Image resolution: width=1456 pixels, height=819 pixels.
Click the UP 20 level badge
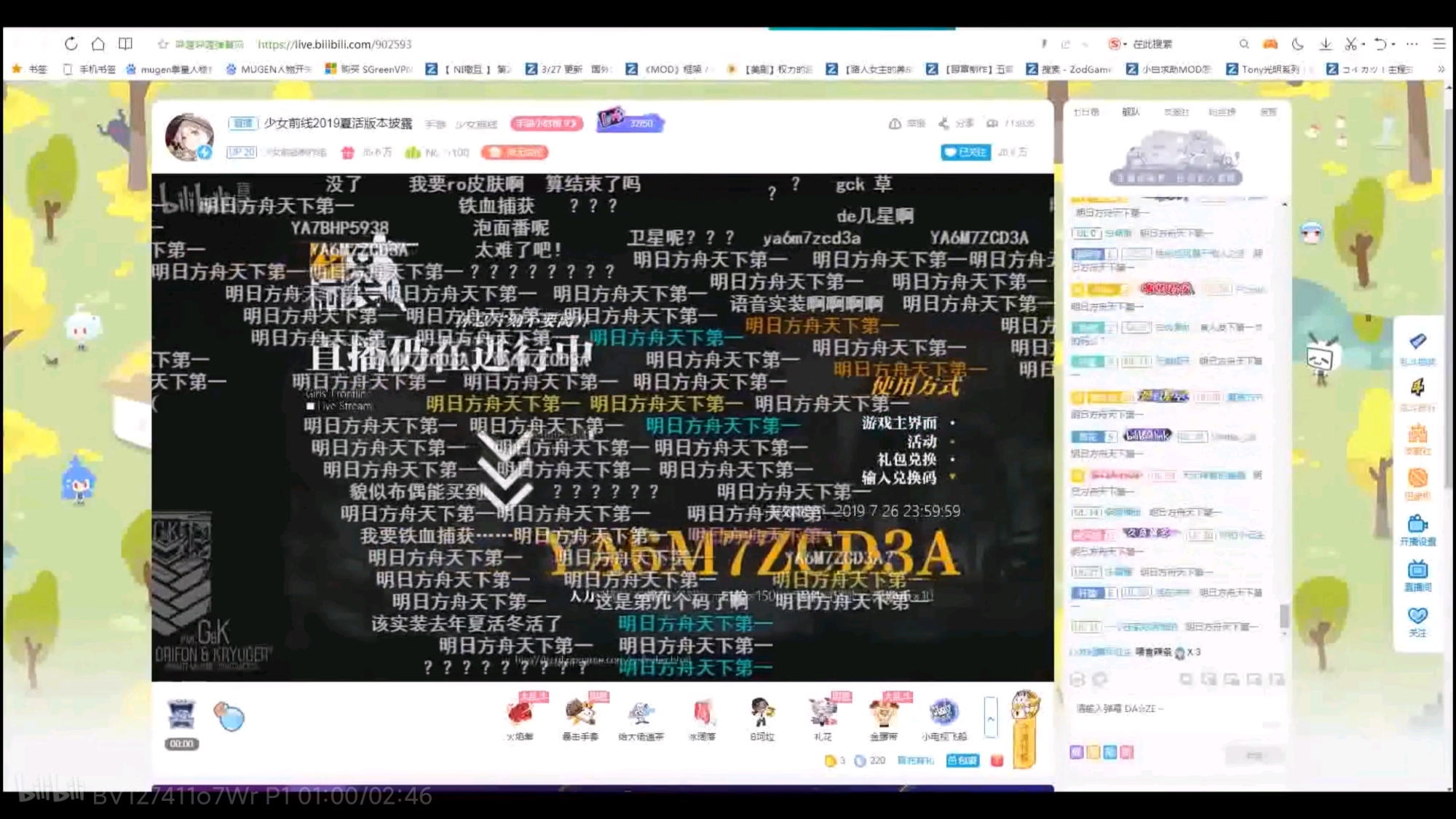pyautogui.click(x=241, y=152)
